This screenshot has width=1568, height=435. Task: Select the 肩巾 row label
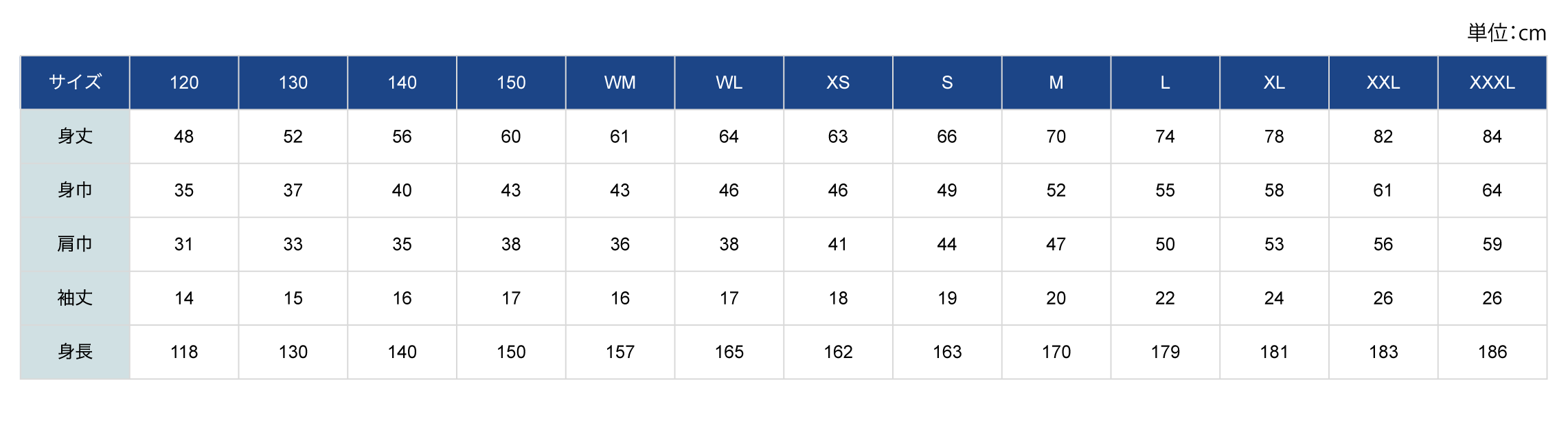point(75,244)
